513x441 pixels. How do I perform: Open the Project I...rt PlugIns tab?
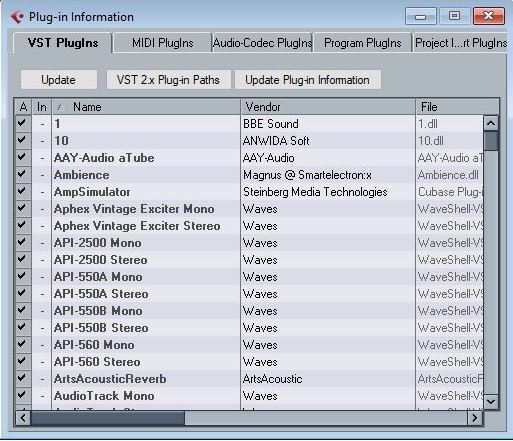pyautogui.click(x=461, y=43)
